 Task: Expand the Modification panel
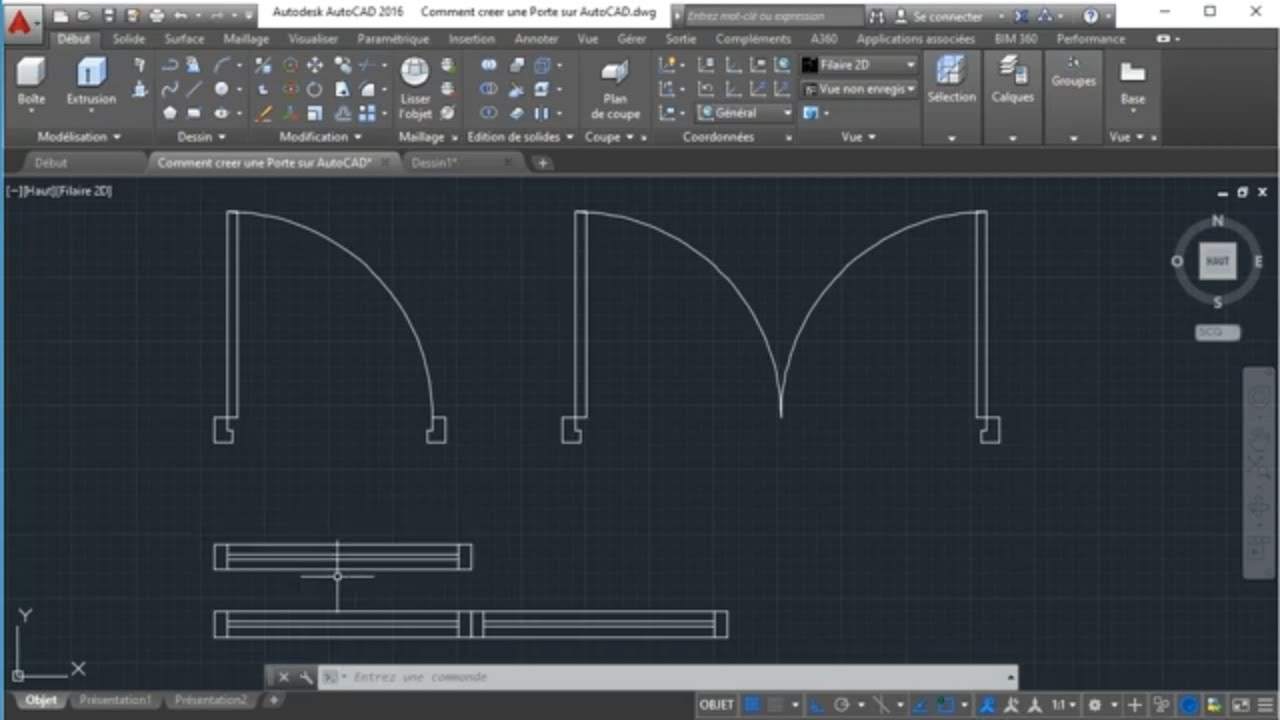(x=320, y=137)
